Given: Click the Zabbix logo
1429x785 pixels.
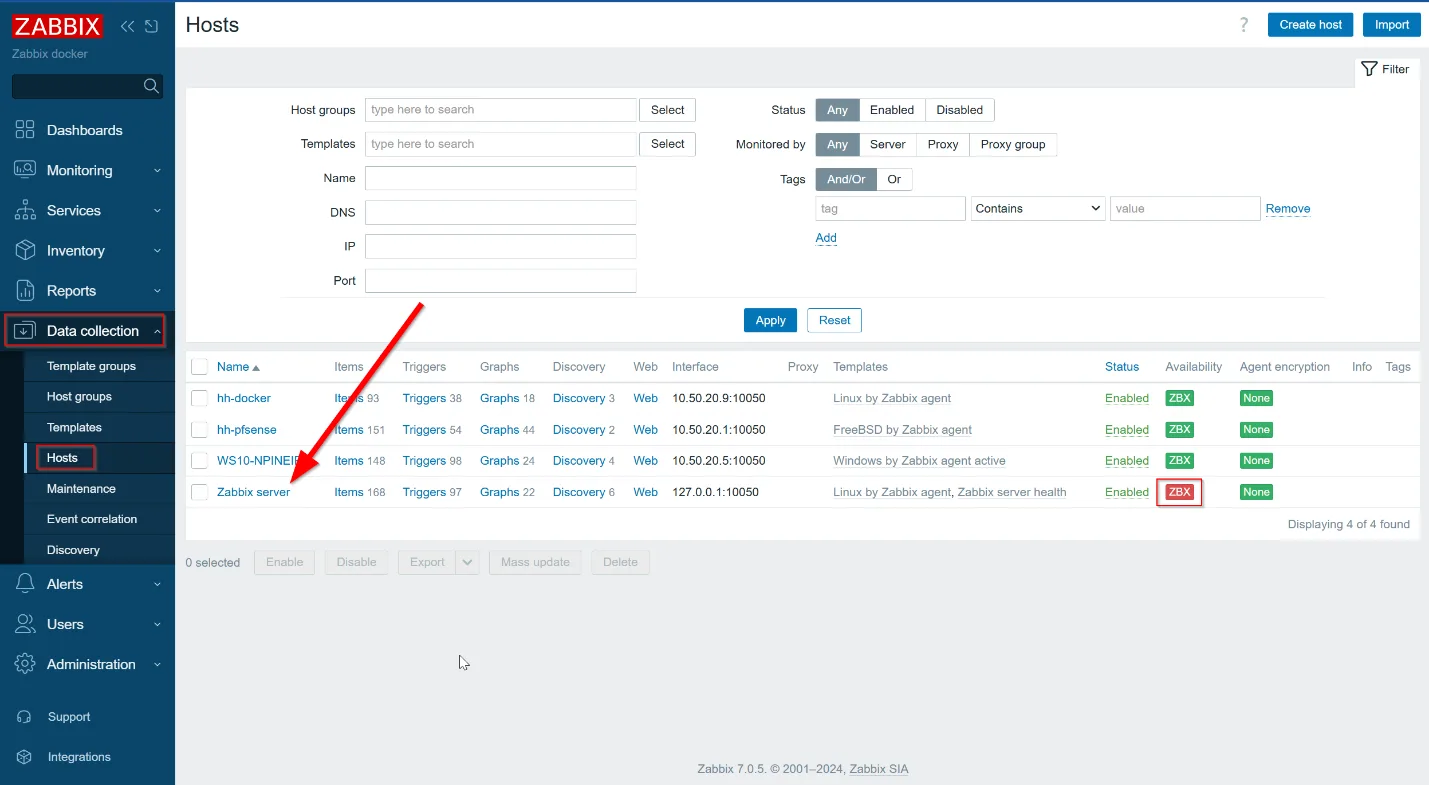Looking at the screenshot, I should [x=57, y=26].
